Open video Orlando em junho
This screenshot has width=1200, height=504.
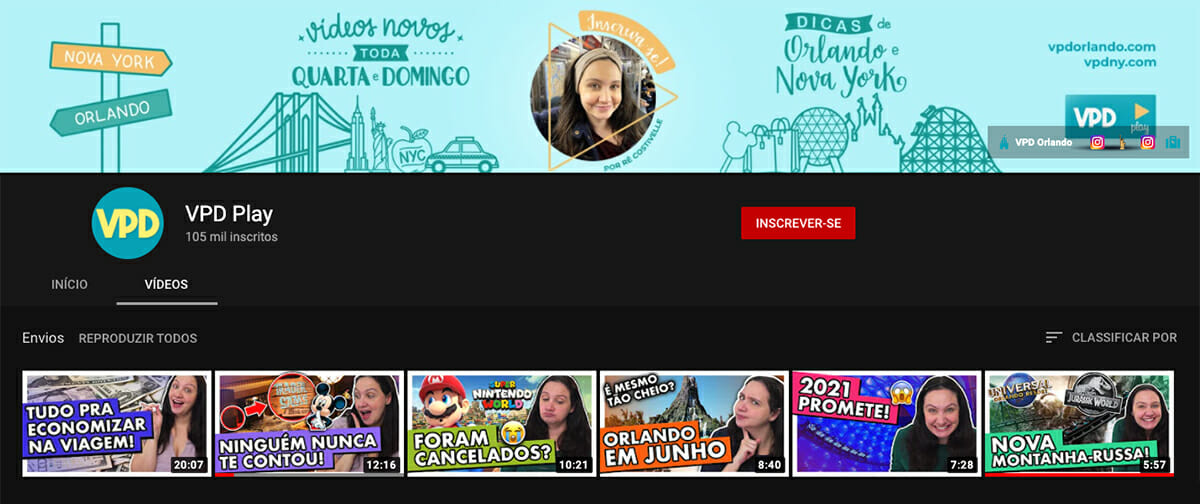click(694, 424)
